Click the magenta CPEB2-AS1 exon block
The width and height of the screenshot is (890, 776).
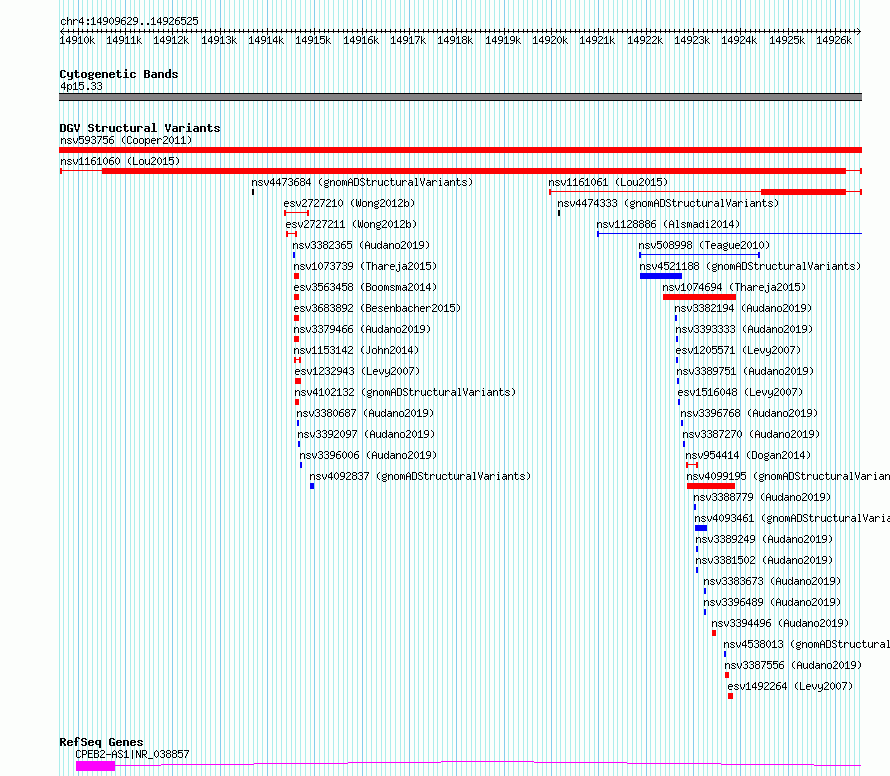click(95, 766)
